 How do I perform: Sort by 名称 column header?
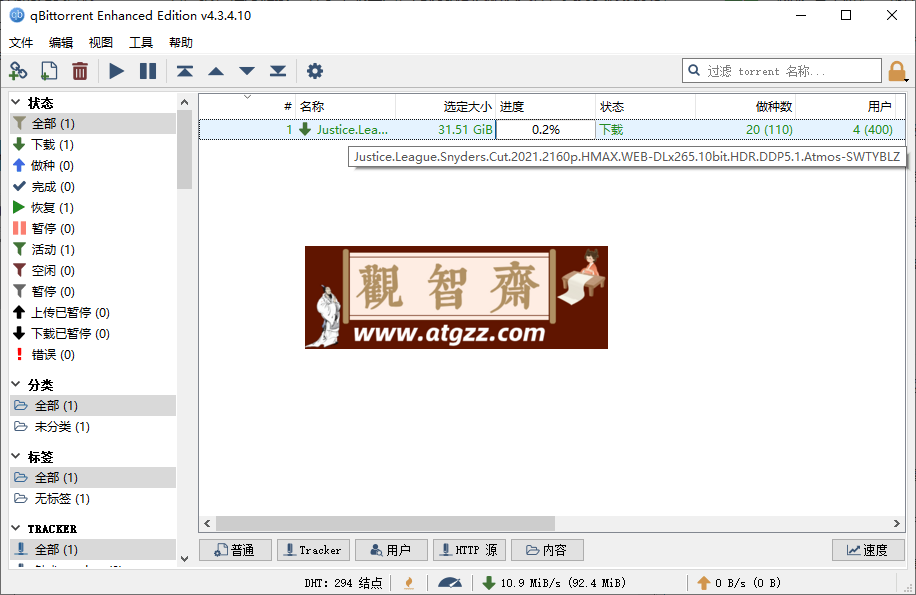coord(345,106)
